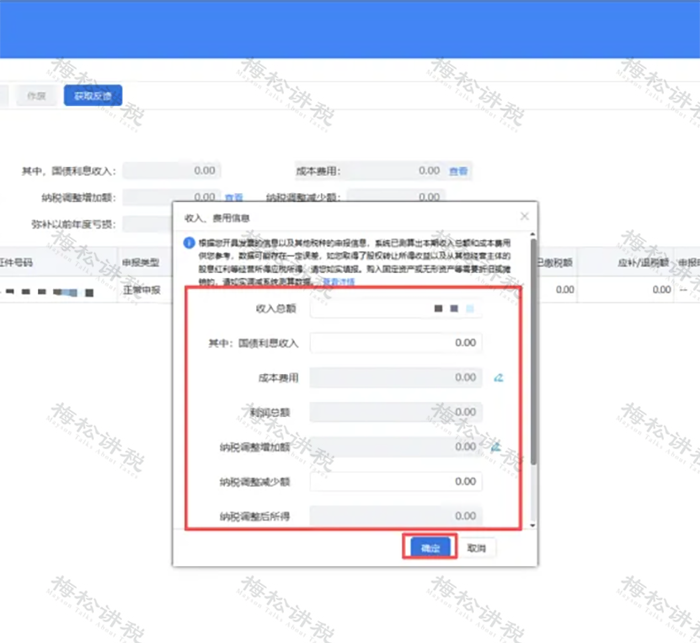Click the 纳税调整增加额 field in dialog
700x643 pixels.
click(x=396, y=447)
